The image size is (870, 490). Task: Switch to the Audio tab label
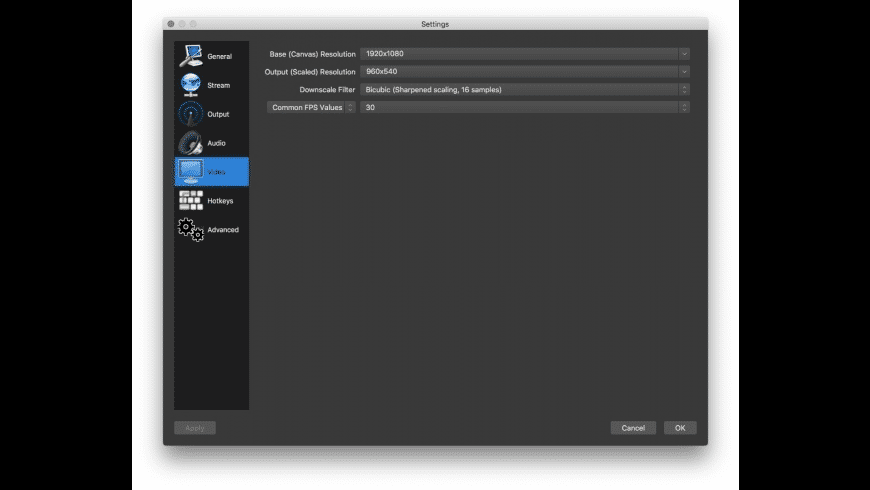[x=216, y=143]
